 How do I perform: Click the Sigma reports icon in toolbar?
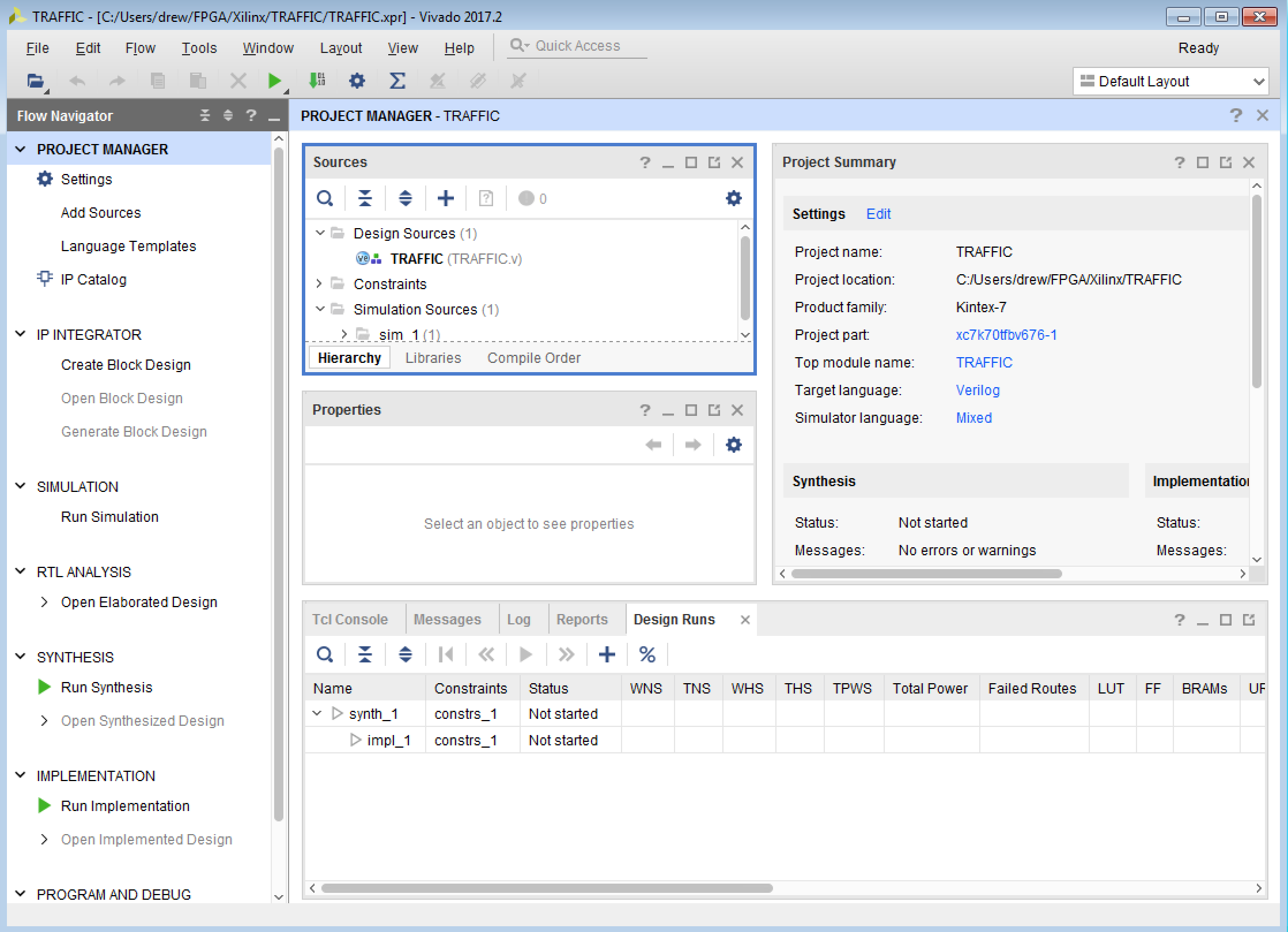click(x=397, y=81)
